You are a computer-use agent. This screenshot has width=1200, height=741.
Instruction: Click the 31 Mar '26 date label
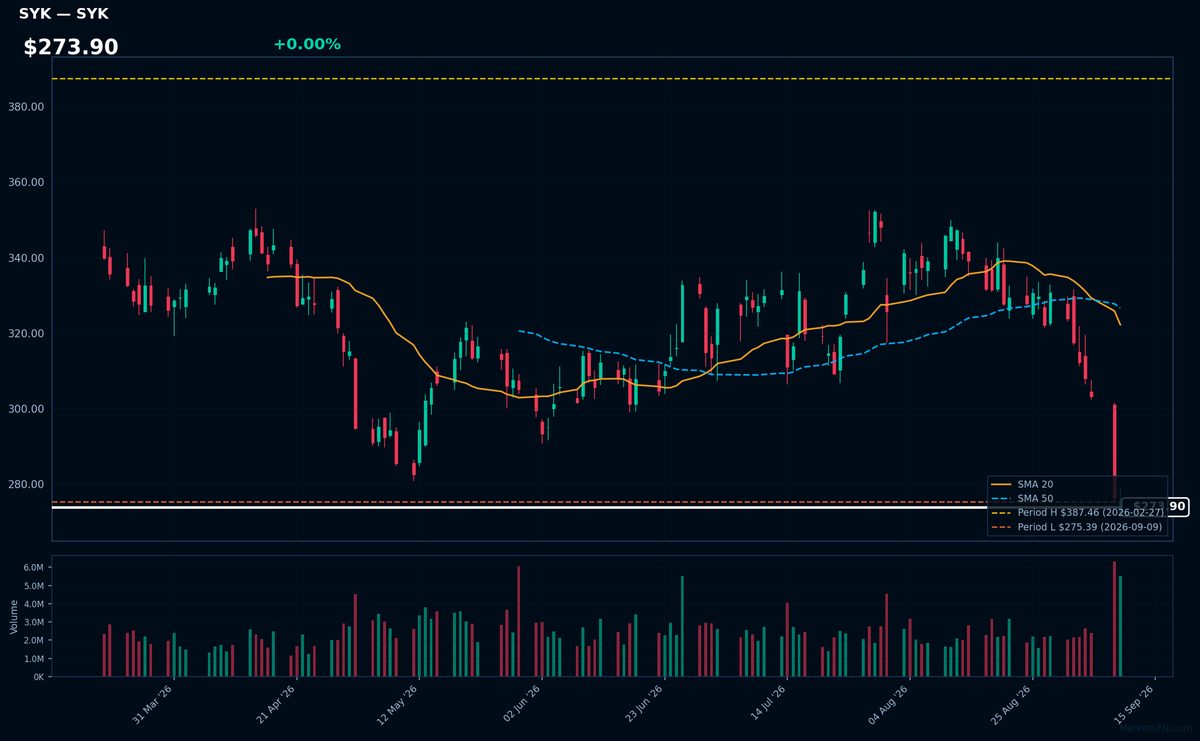tap(152, 704)
